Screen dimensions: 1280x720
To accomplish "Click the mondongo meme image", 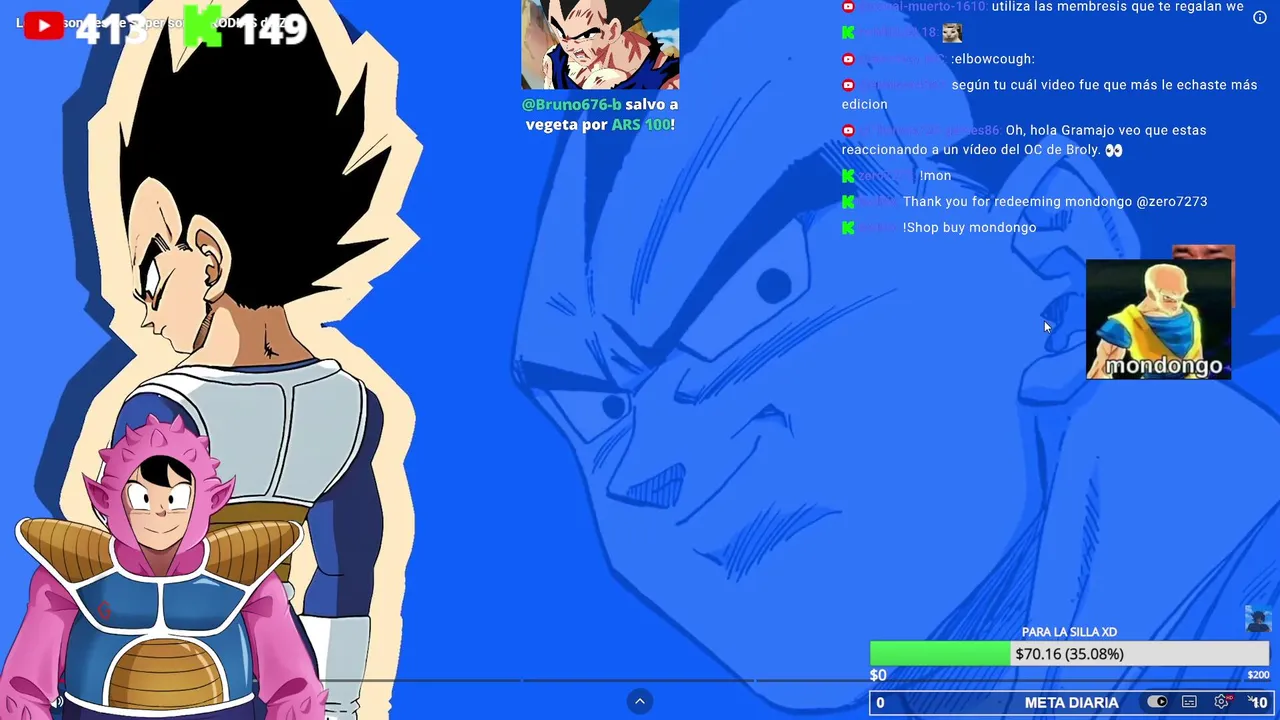I will (x=1159, y=319).
